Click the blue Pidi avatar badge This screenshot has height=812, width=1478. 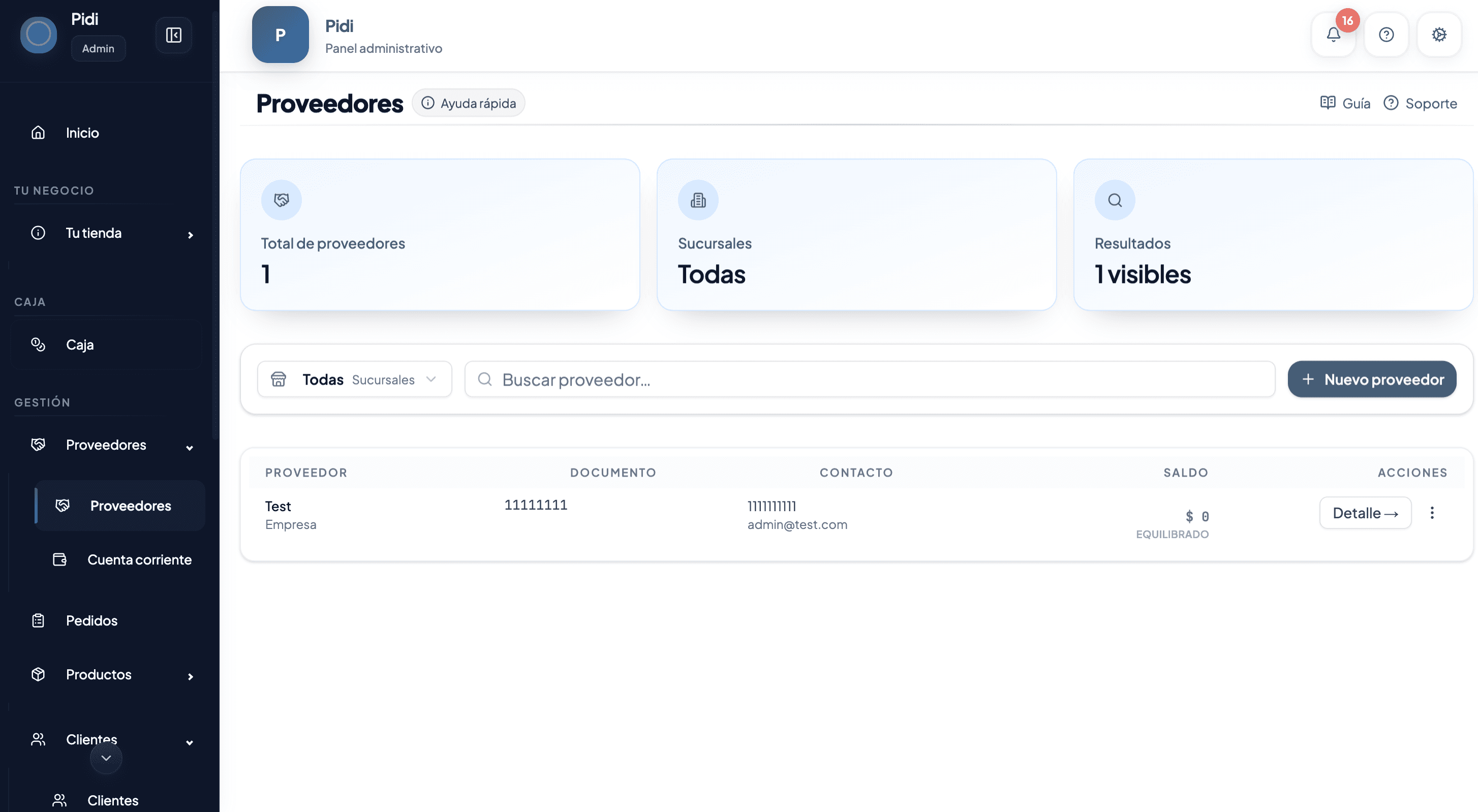pos(280,35)
